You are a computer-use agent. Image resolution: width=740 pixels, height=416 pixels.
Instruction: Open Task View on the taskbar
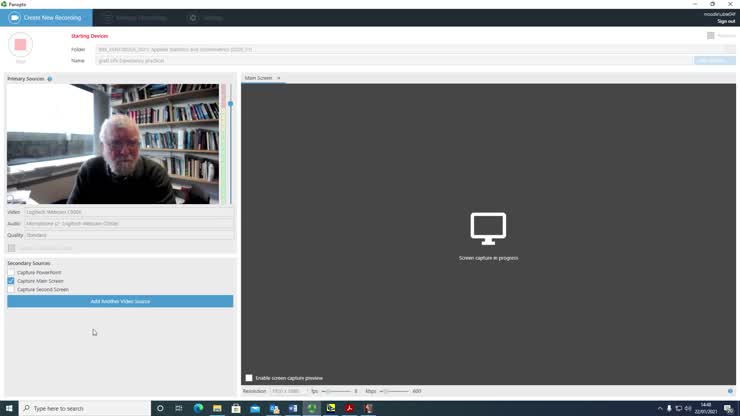pos(179,408)
